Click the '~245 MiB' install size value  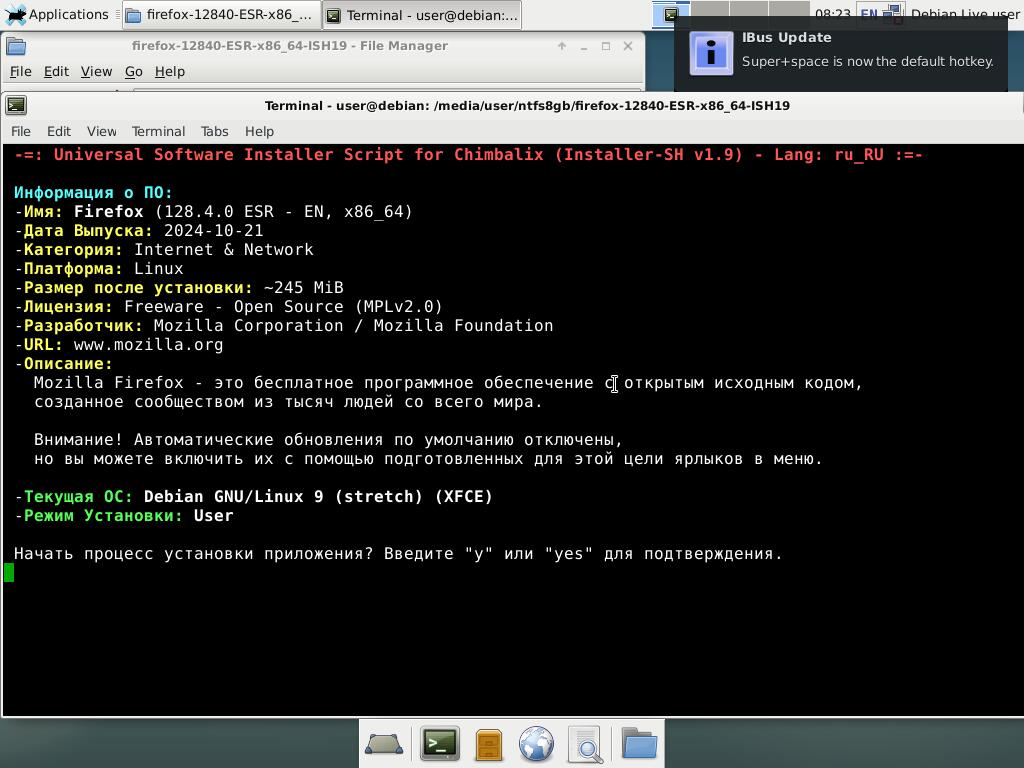(304, 287)
